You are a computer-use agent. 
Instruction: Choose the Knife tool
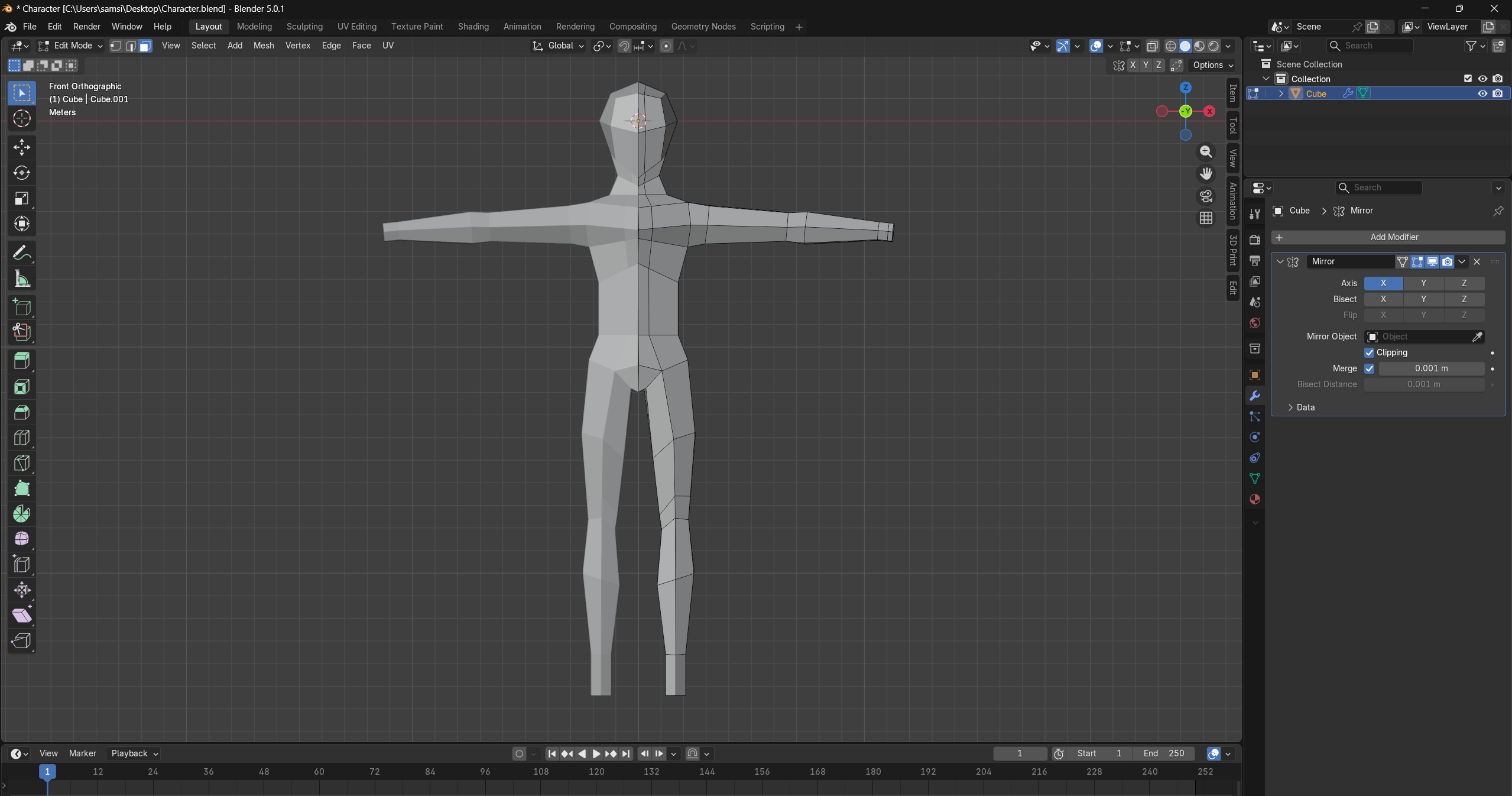tap(22, 463)
